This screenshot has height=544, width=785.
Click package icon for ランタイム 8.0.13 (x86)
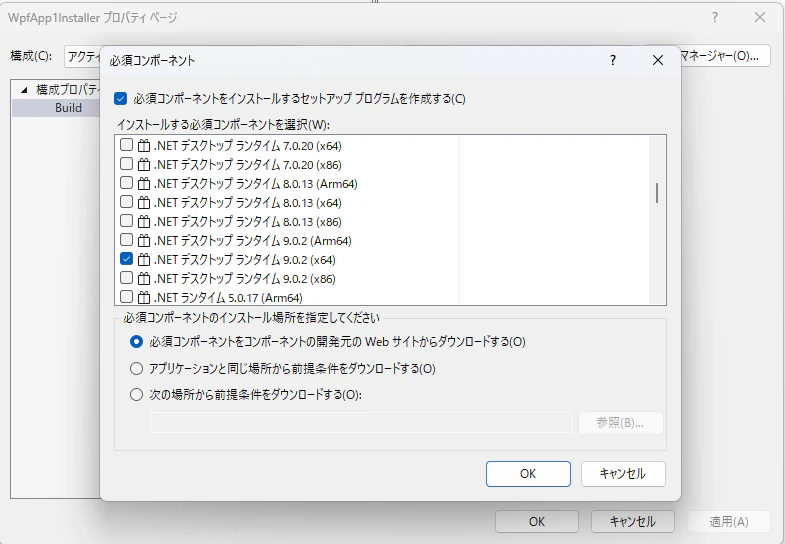point(144,222)
